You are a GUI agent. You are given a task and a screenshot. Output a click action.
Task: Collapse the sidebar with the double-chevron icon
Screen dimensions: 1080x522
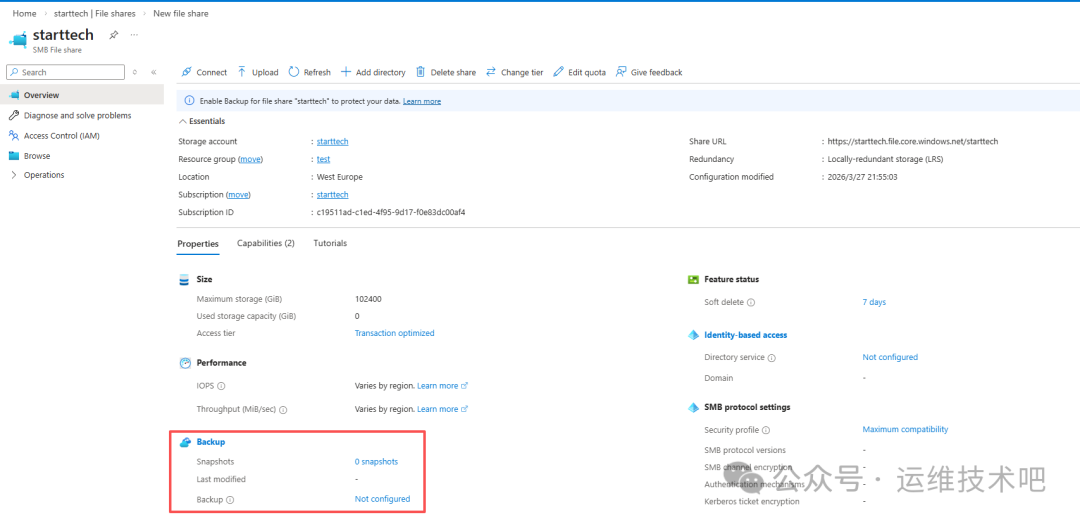point(154,72)
